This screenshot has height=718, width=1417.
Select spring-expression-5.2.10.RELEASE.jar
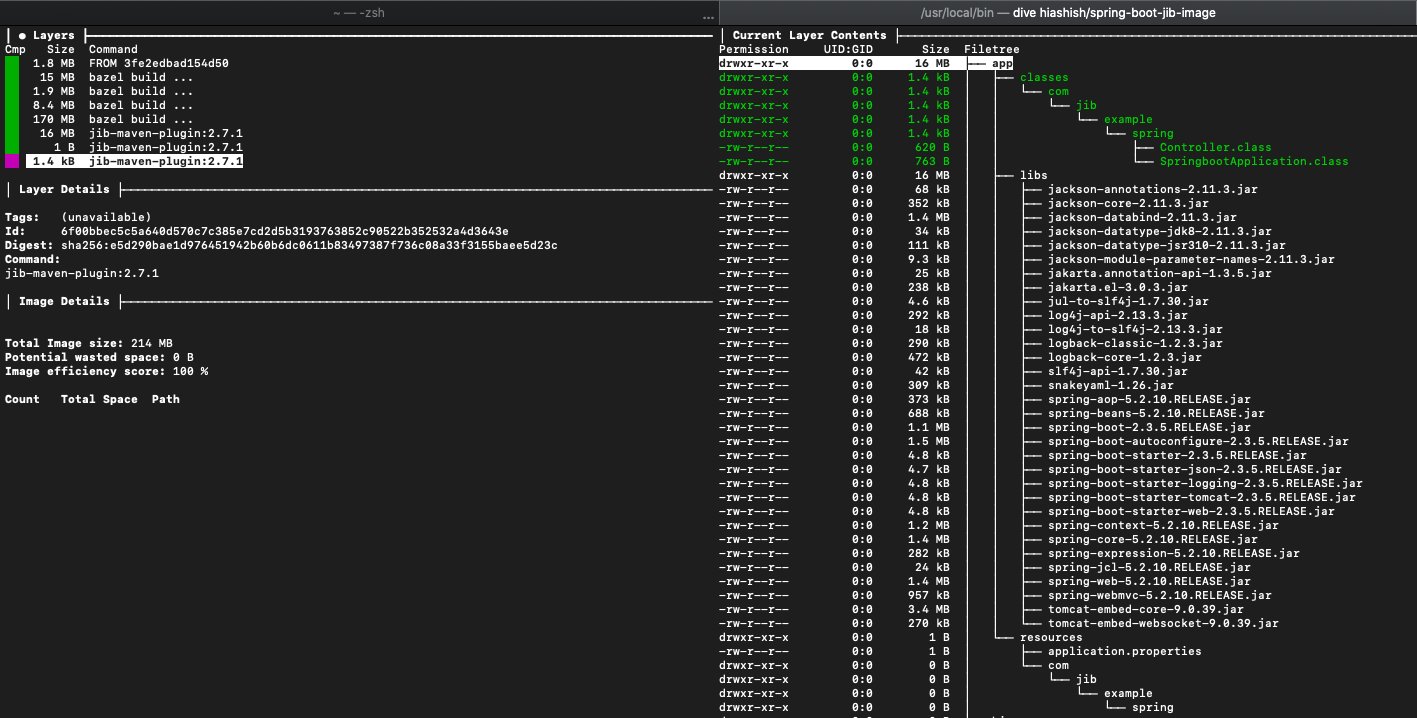pos(1174,553)
